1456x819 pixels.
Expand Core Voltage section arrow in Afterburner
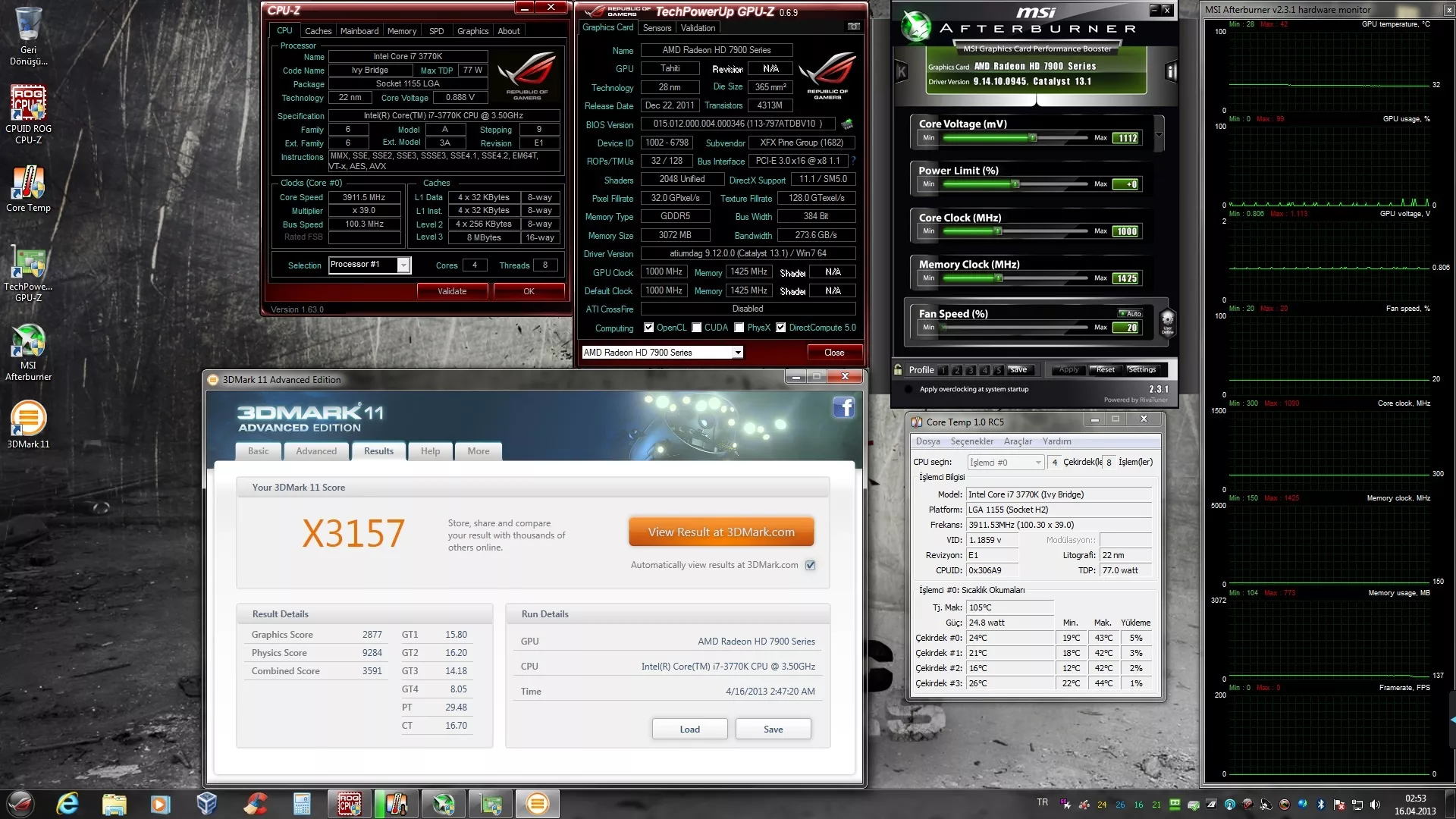(x=1159, y=135)
